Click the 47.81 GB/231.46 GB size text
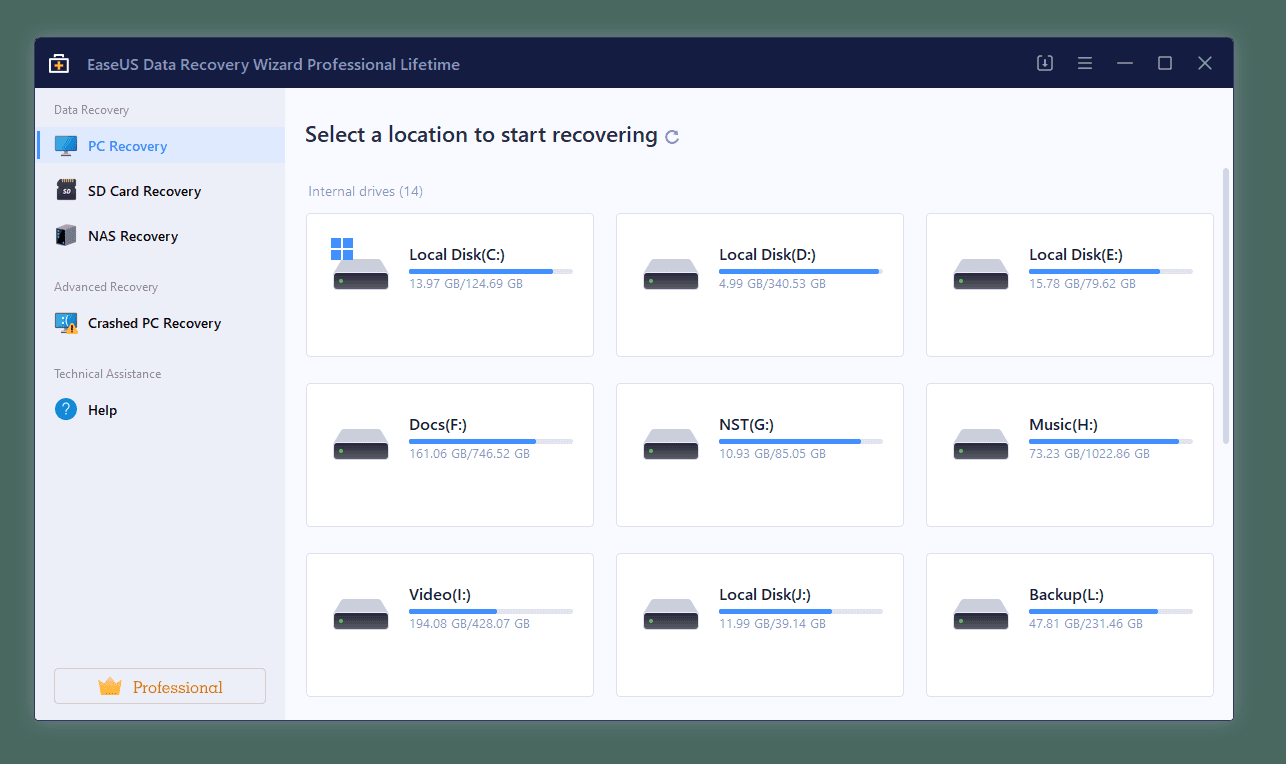The height and width of the screenshot is (764, 1286). point(1086,624)
